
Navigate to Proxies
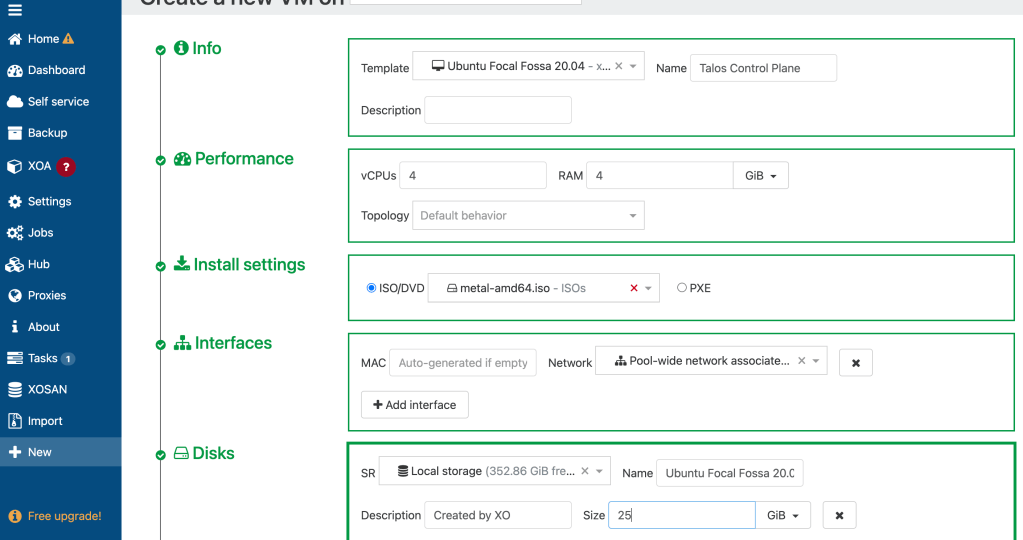pos(46,296)
